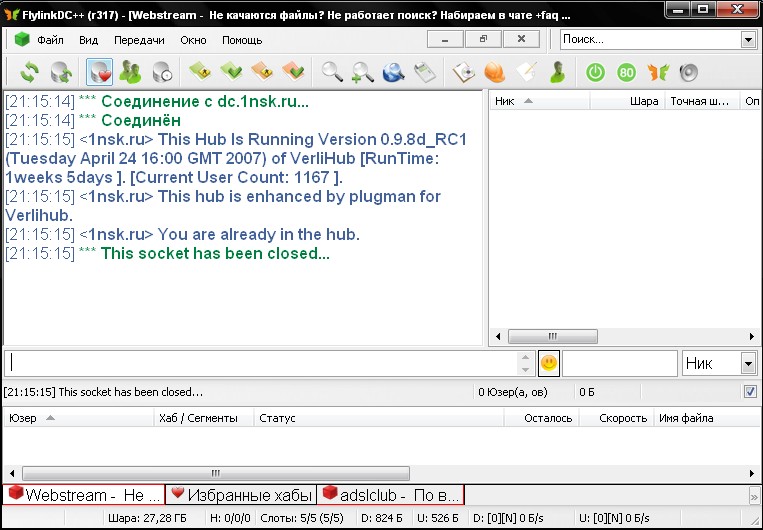Expand the 'Ник' filter dropdown
Screen dimensions: 763x530
click(x=748, y=363)
